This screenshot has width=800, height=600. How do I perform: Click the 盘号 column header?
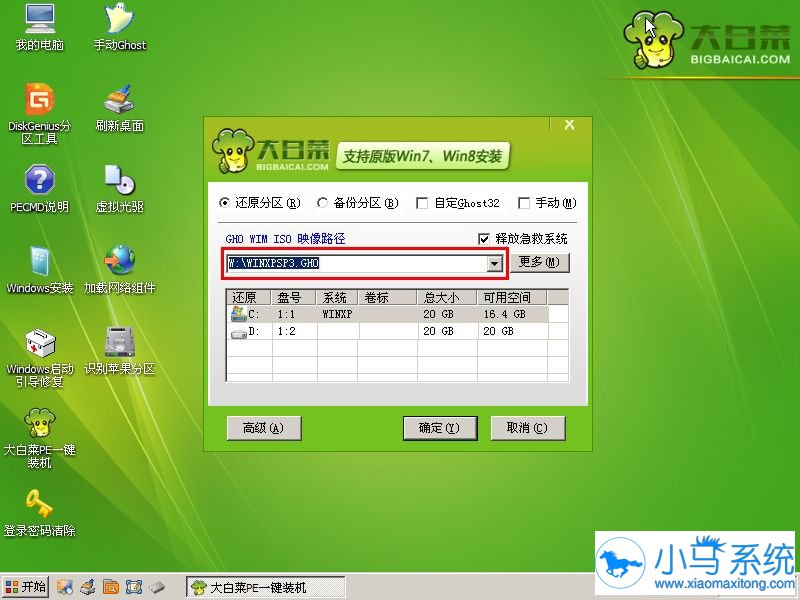tap(294, 297)
